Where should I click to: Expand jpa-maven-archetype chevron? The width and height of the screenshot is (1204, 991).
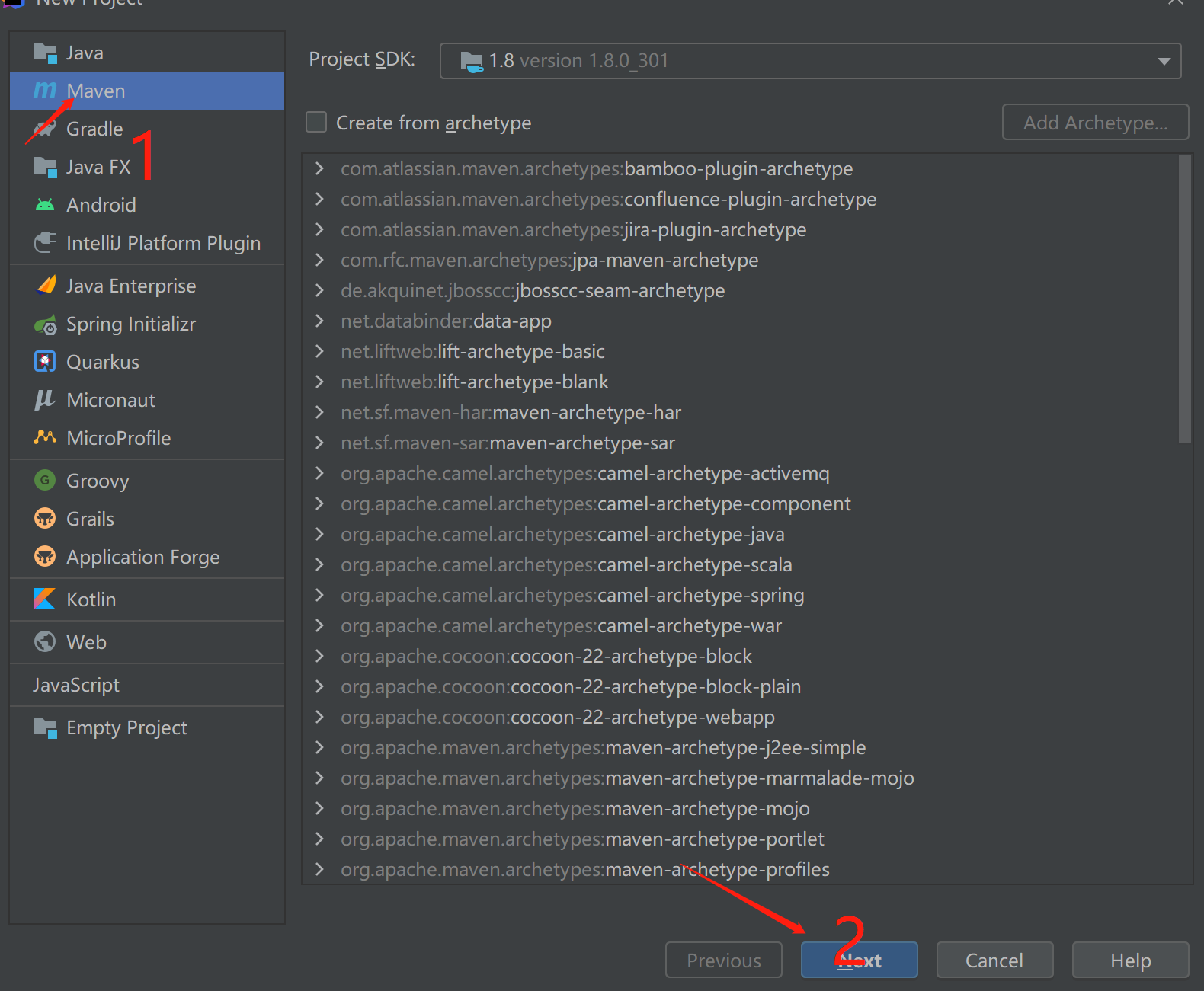click(x=320, y=260)
